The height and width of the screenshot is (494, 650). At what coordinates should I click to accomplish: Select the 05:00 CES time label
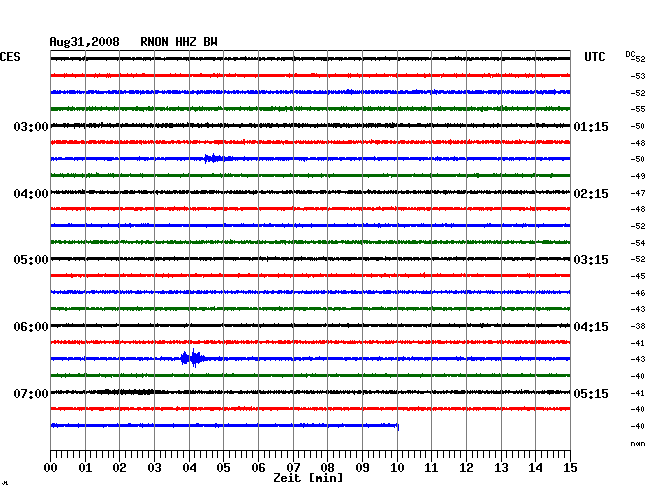tap(31, 260)
